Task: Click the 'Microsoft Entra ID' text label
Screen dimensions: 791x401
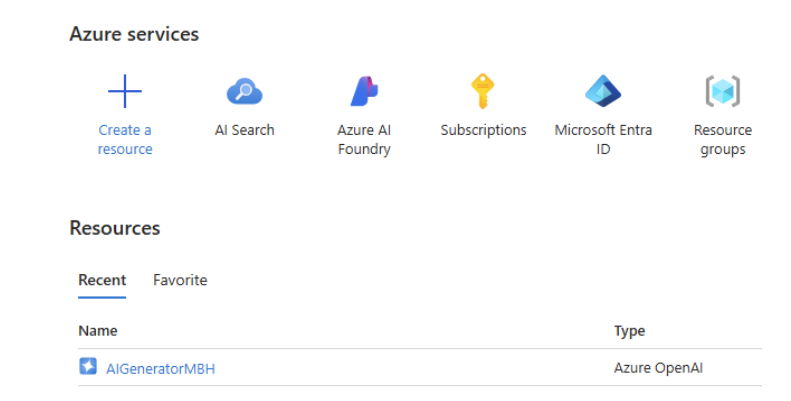Action: click(x=603, y=140)
